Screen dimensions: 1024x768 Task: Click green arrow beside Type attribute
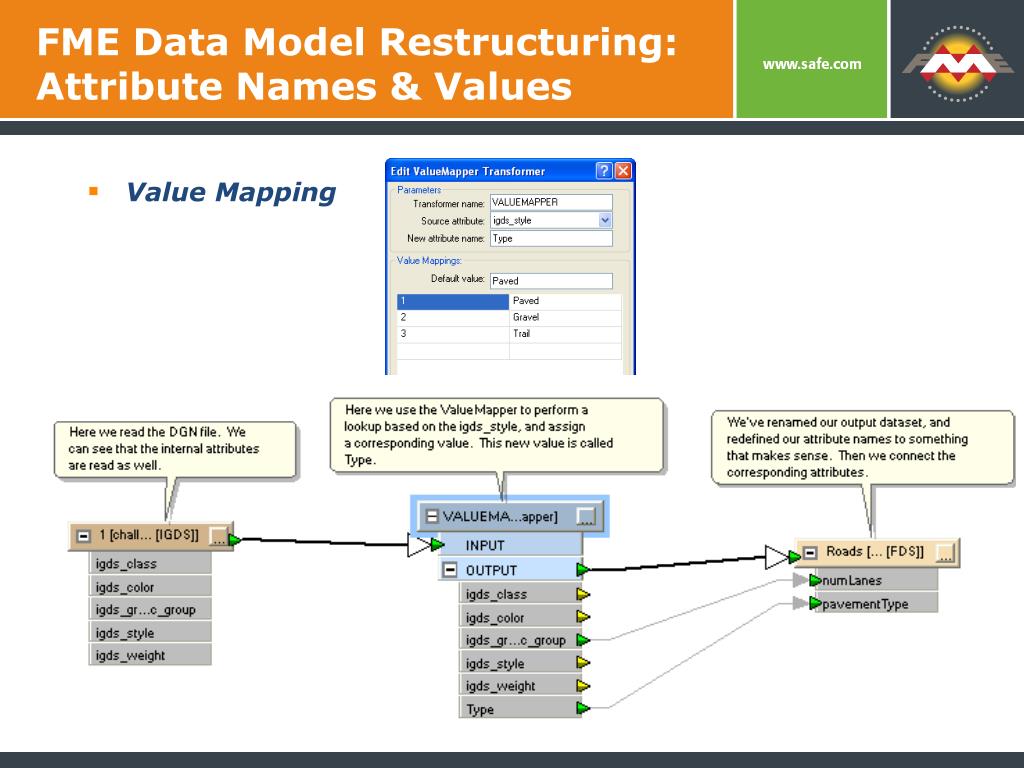(583, 708)
